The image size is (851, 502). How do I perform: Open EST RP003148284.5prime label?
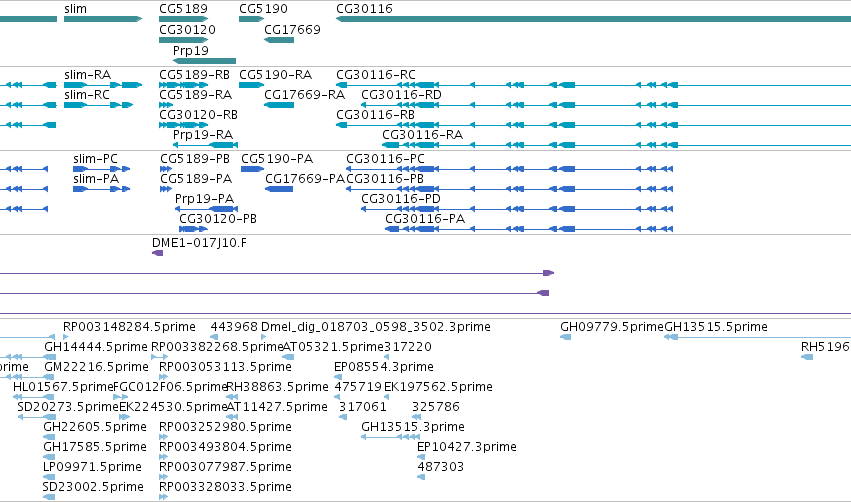(129, 327)
